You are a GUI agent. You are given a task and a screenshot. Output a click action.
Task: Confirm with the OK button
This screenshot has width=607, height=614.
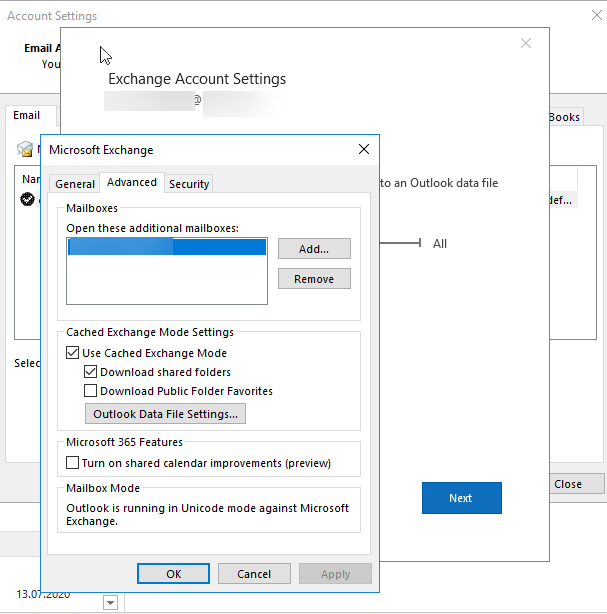173,574
